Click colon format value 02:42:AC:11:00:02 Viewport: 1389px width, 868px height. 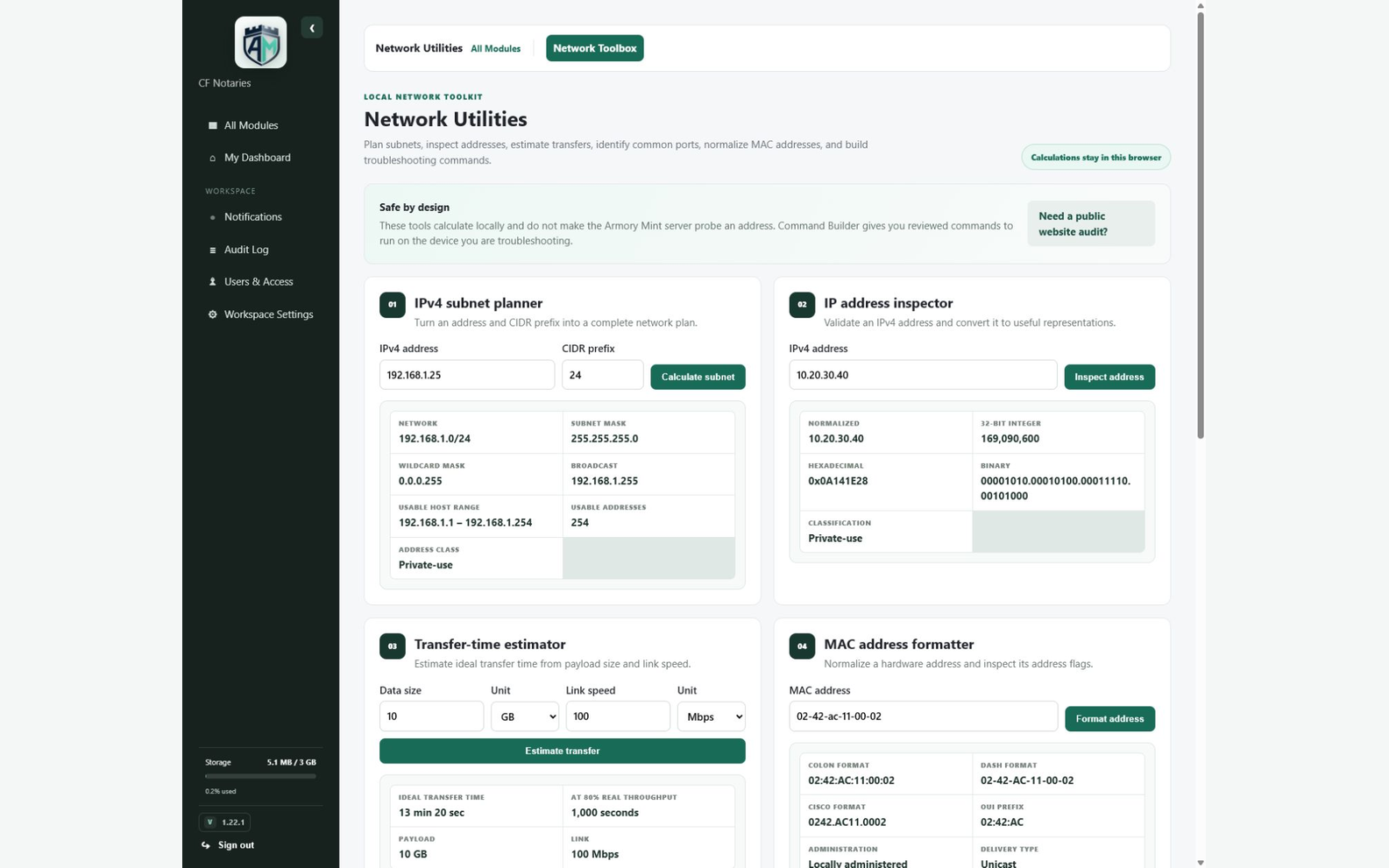tap(851, 780)
